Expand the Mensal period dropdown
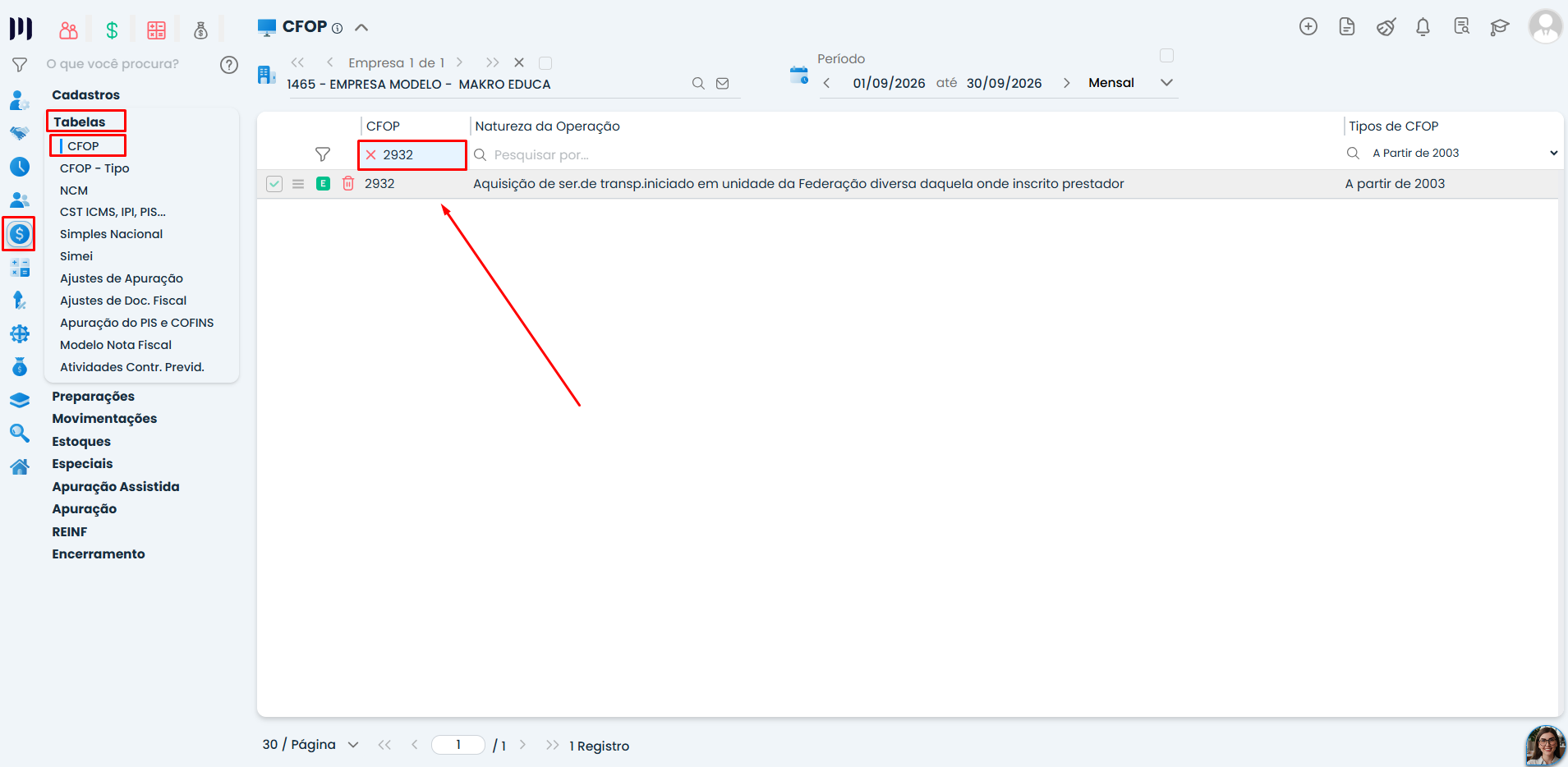Screen dimensions: 1568x767 click(1166, 83)
